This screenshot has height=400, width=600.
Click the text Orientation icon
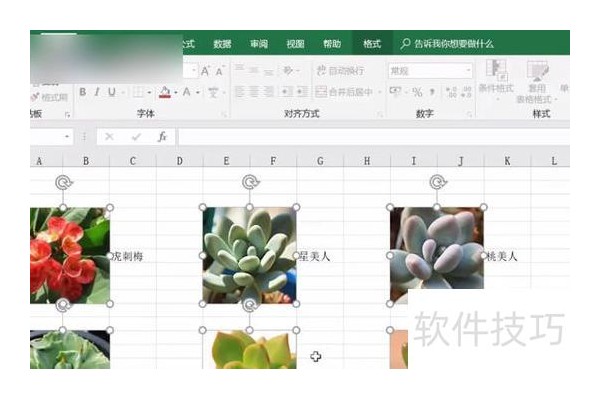click(x=289, y=70)
